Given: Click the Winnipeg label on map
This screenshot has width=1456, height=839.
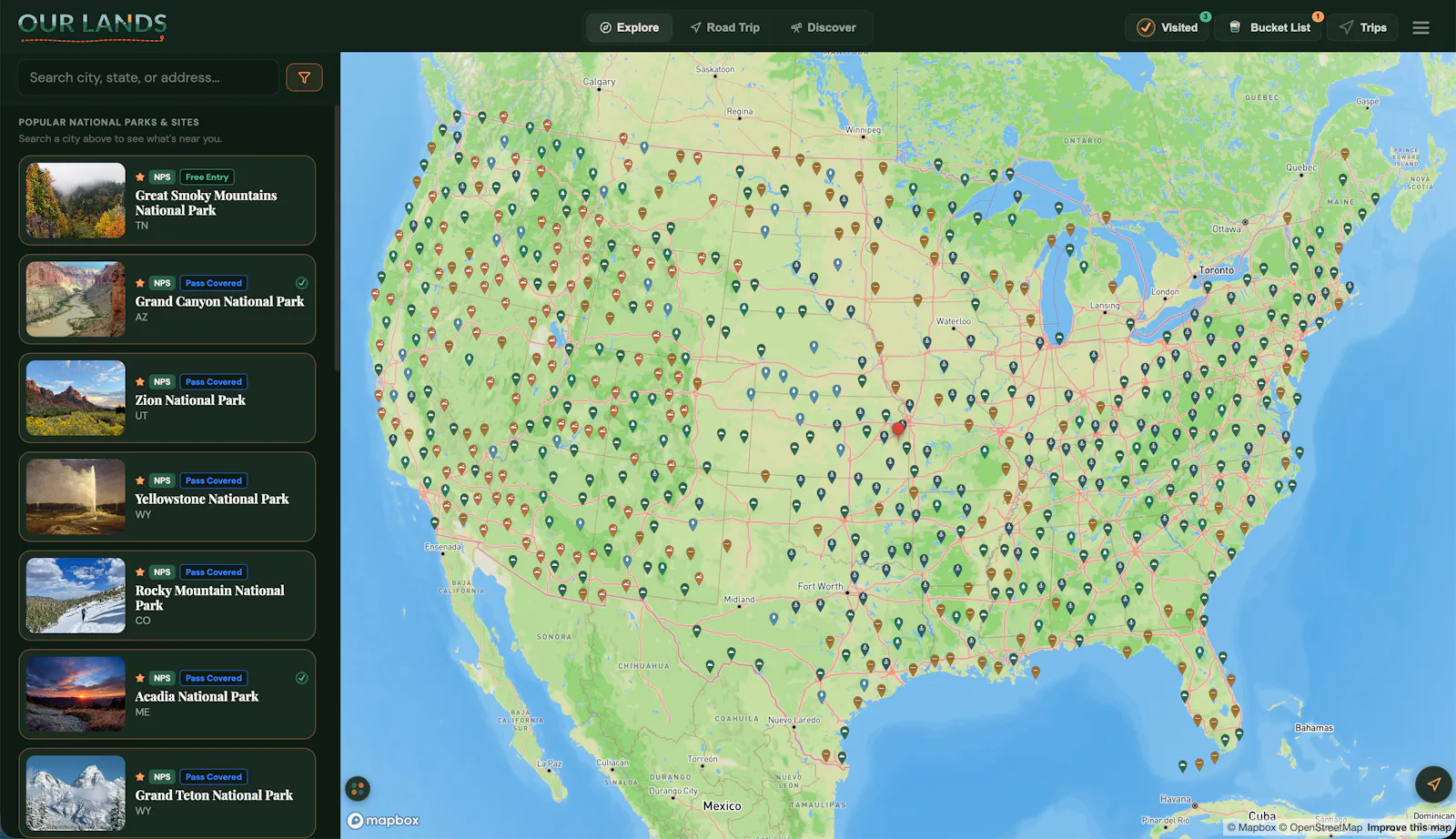Looking at the screenshot, I should click(863, 130).
